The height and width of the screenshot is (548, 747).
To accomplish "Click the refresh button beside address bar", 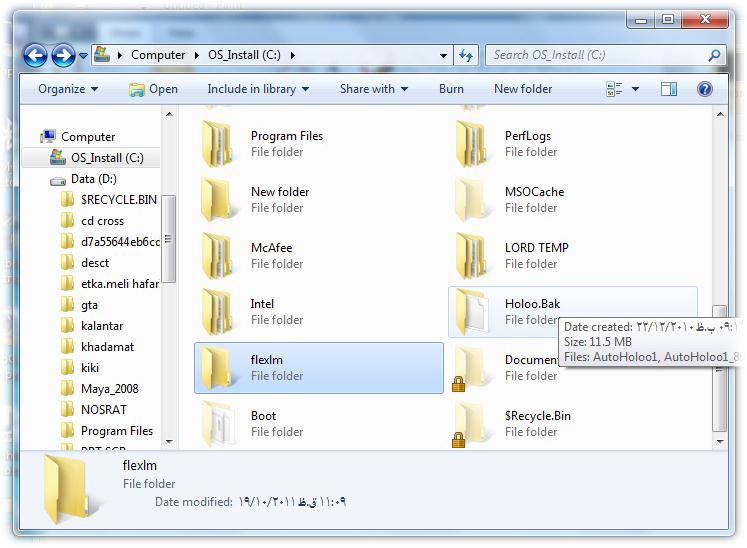I will coord(466,56).
